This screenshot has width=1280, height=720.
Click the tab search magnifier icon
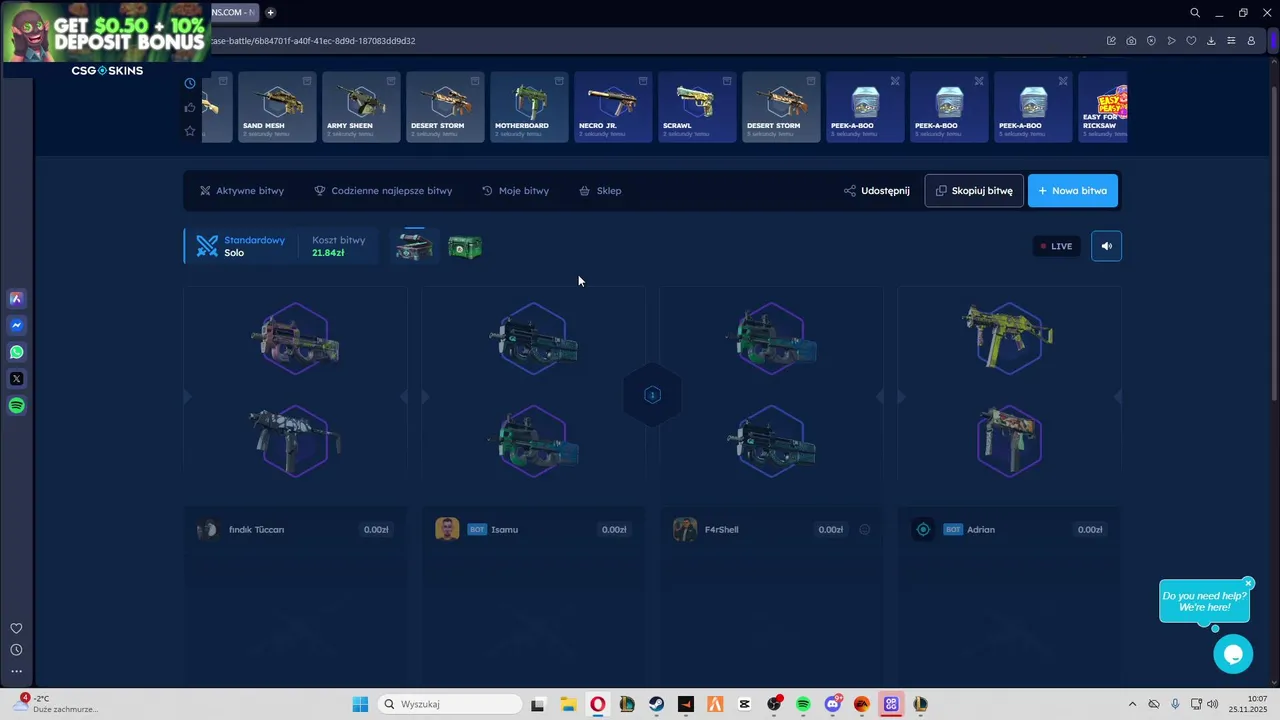[x=1195, y=13]
